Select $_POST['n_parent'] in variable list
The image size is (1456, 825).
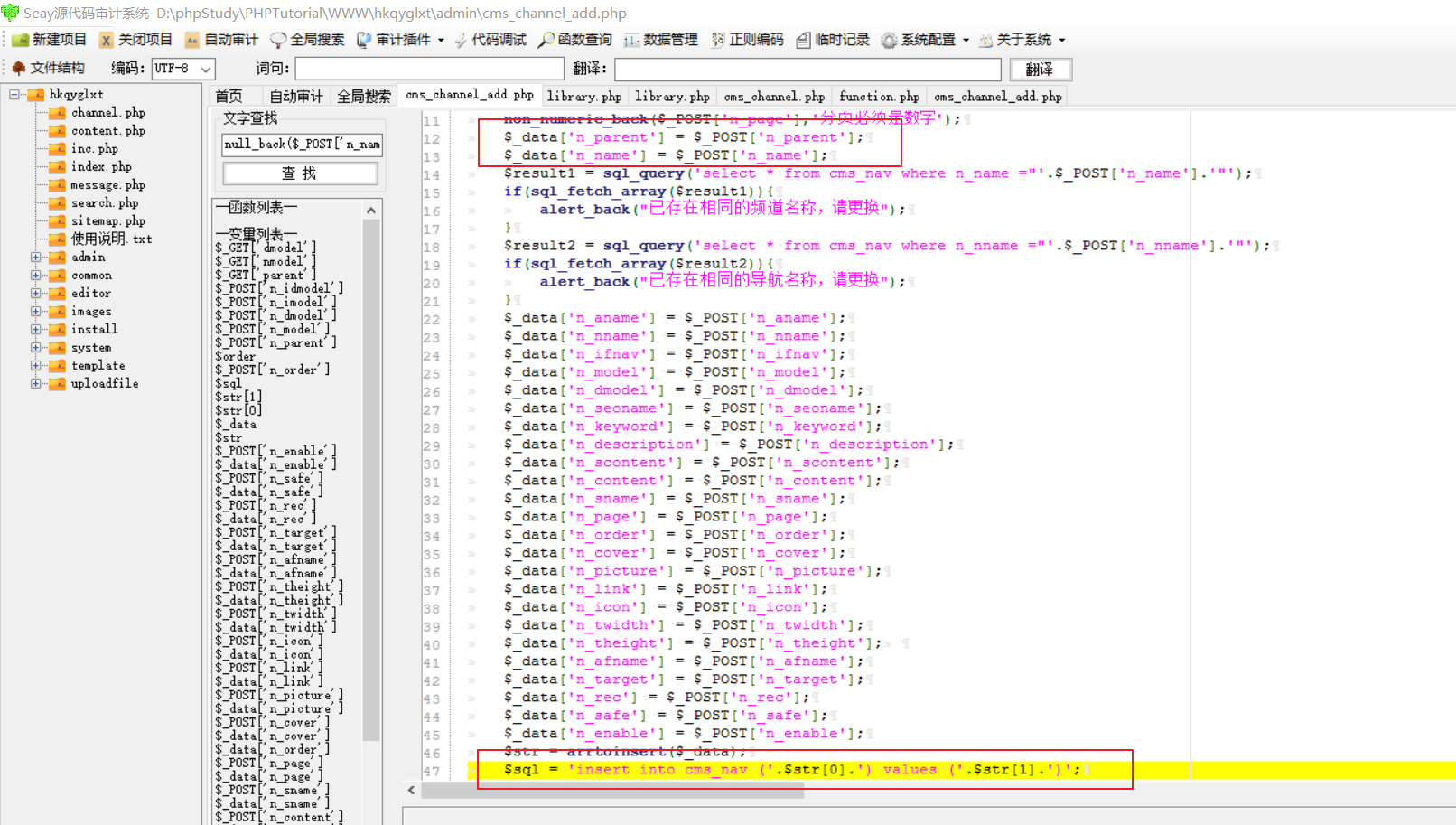[x=275, y=342]
